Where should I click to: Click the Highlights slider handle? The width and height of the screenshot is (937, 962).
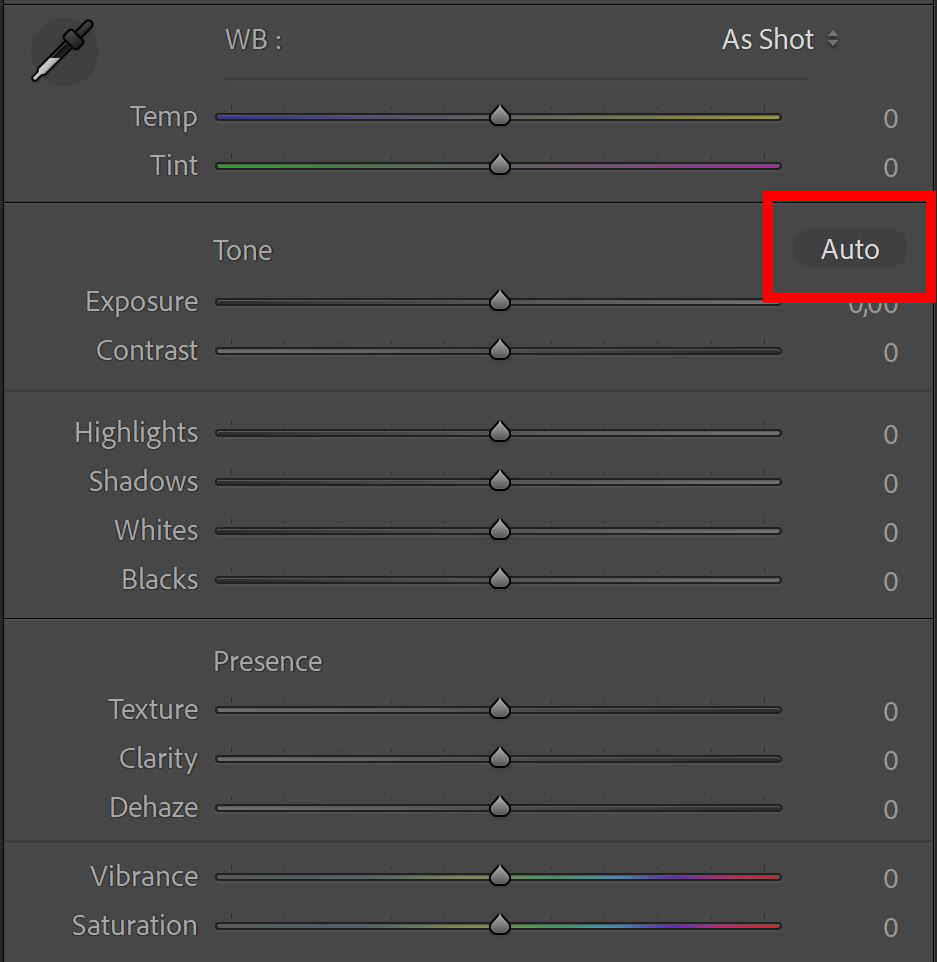tap(500, 432)
